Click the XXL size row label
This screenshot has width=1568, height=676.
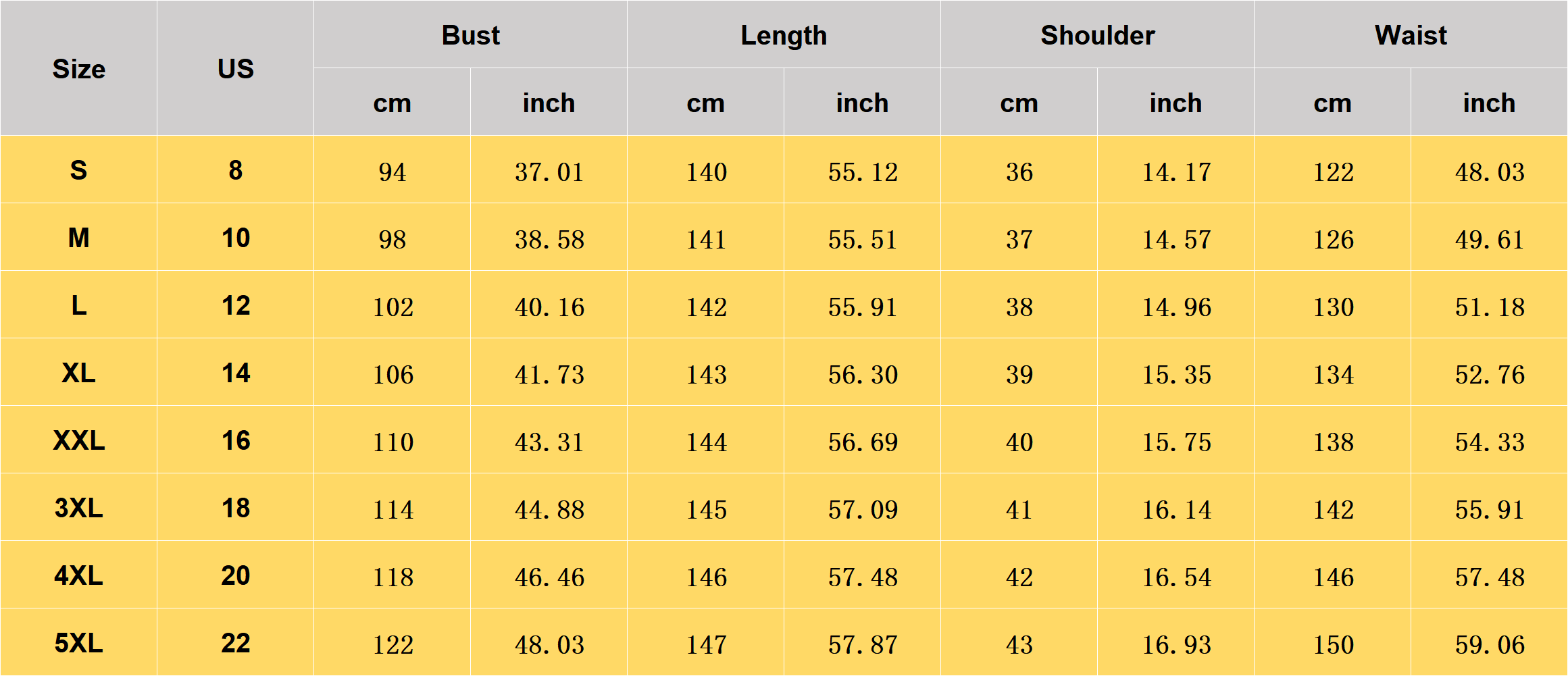(x=78, y=440)
